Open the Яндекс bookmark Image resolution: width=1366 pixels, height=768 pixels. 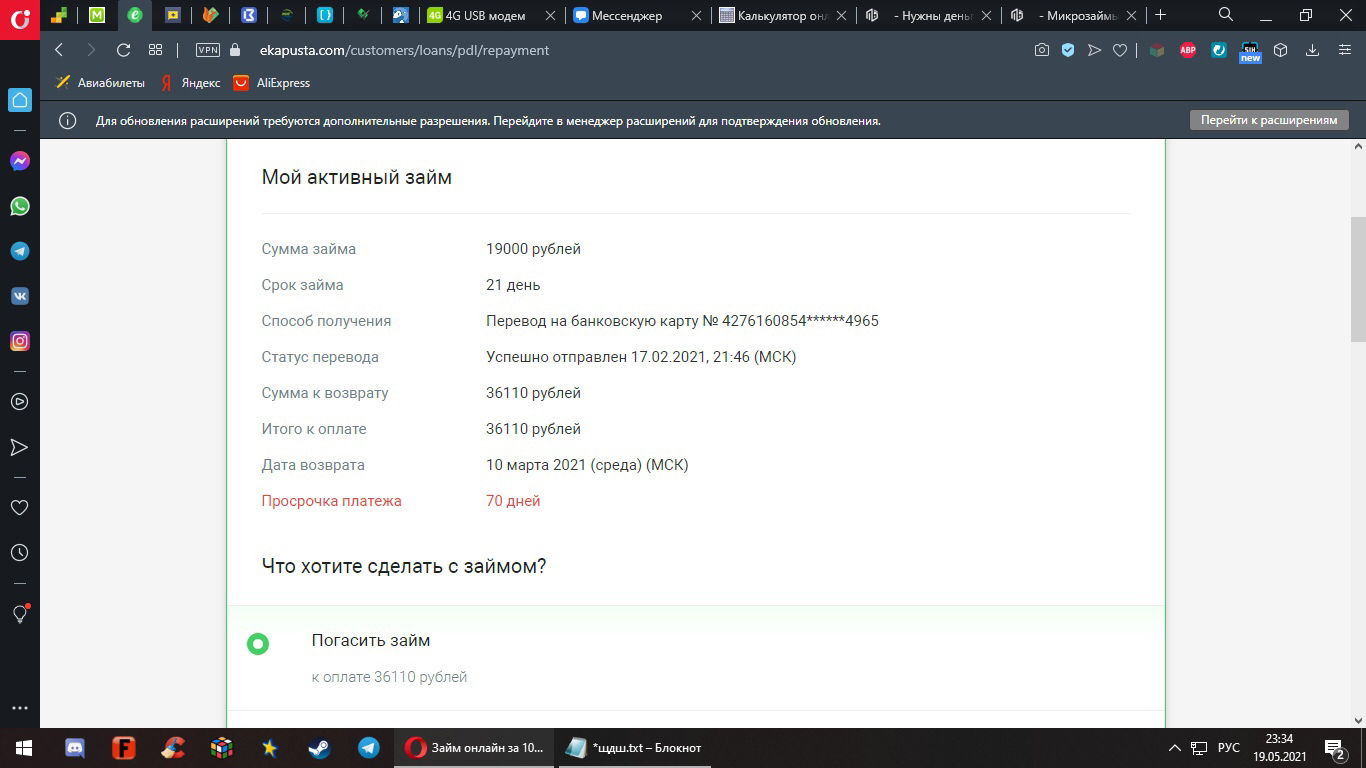coord(190,83)
